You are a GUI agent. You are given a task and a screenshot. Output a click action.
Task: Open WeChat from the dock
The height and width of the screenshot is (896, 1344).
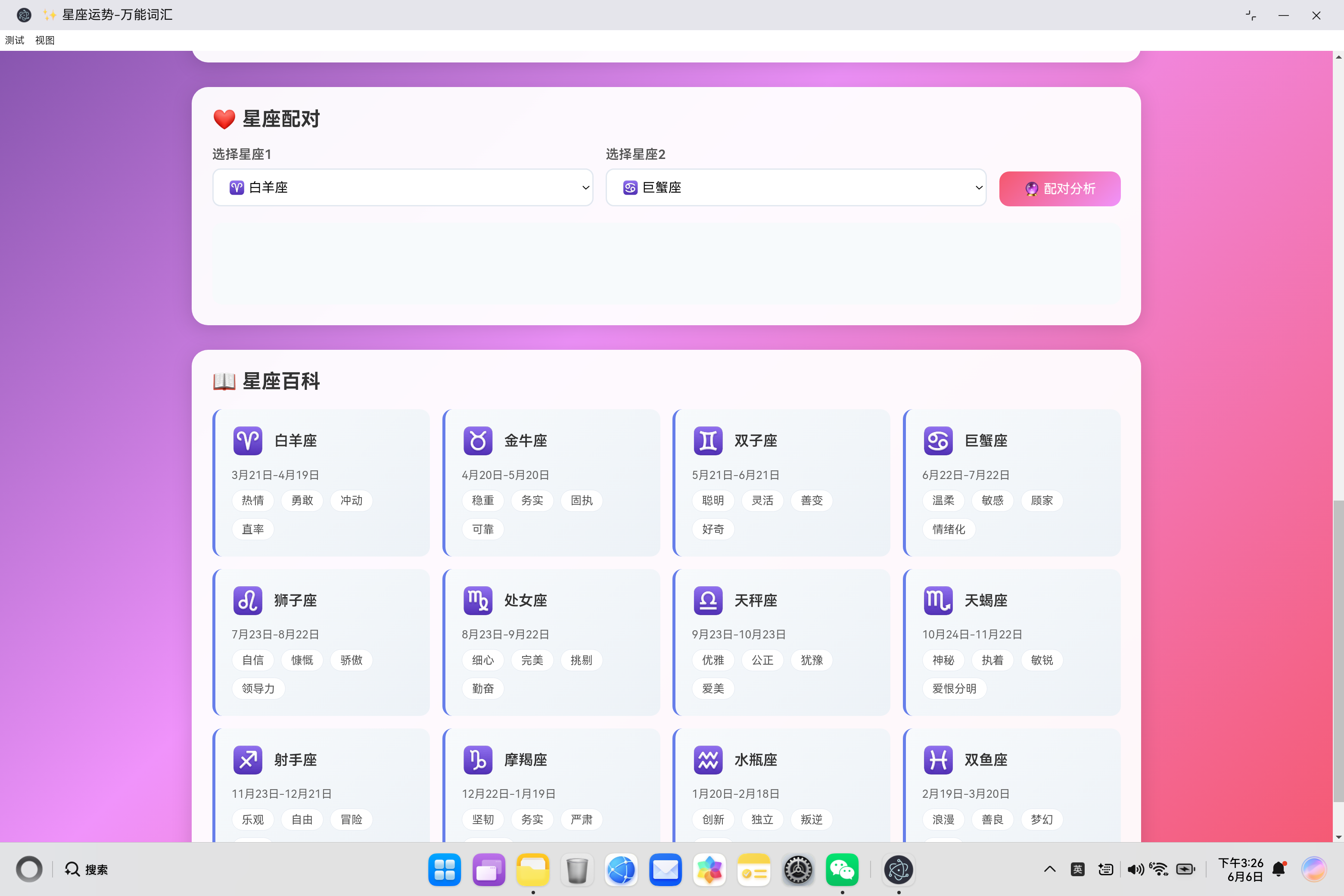point(842,870)
